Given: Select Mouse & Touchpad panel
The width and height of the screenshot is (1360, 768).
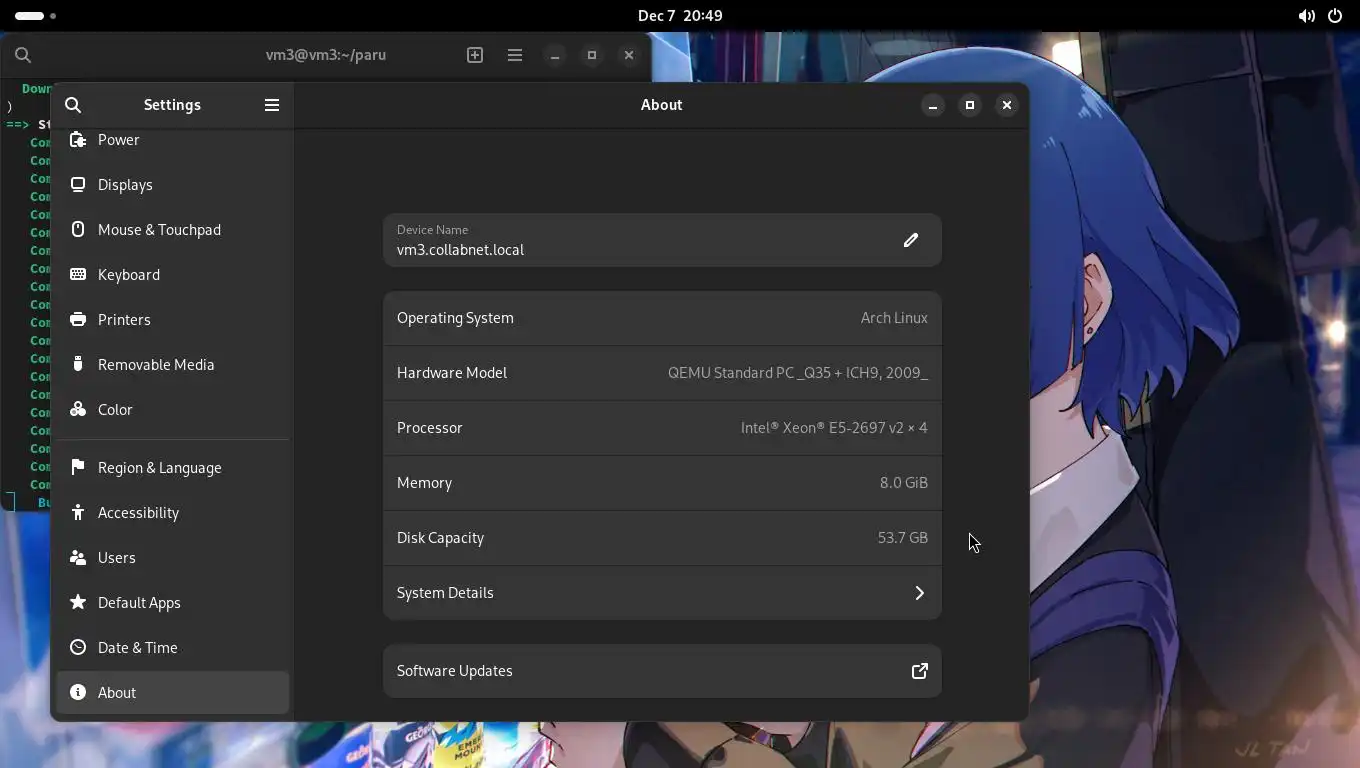Looking at the screenshot, I should [x=173, y=230].
